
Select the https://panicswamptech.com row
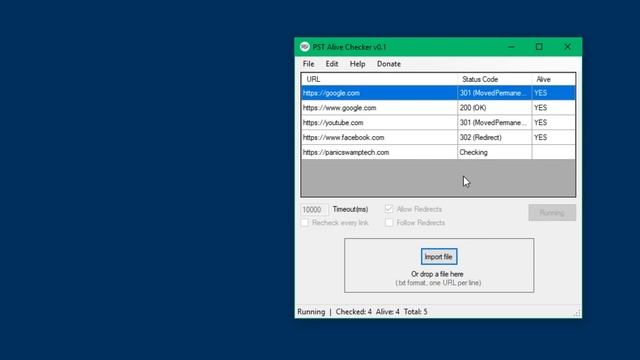click(438, 152)
